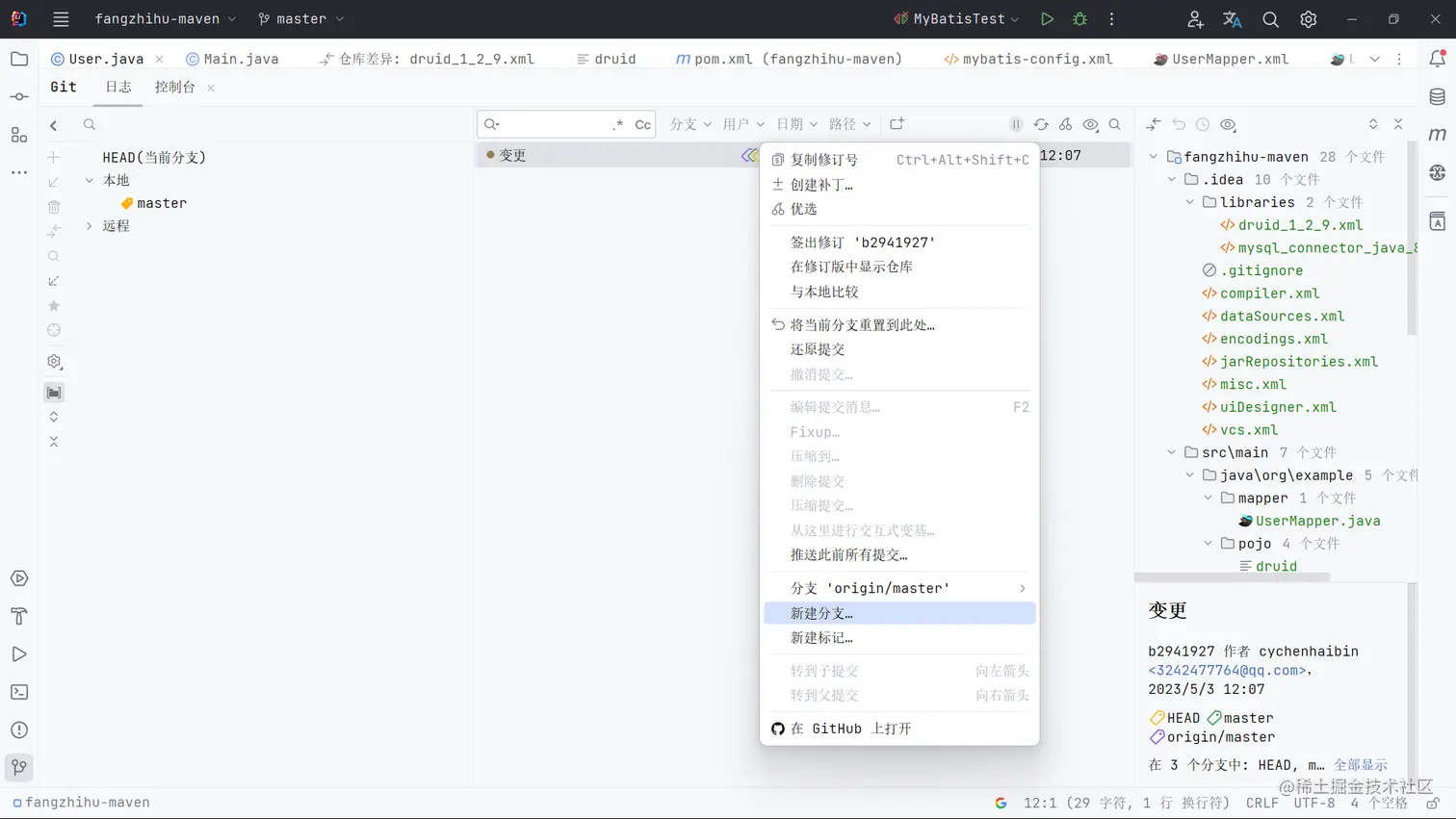This screenshot has width=1456, height=819.
Task: Toggle case-sensitive Cc search option
Action: pos(642,124)
